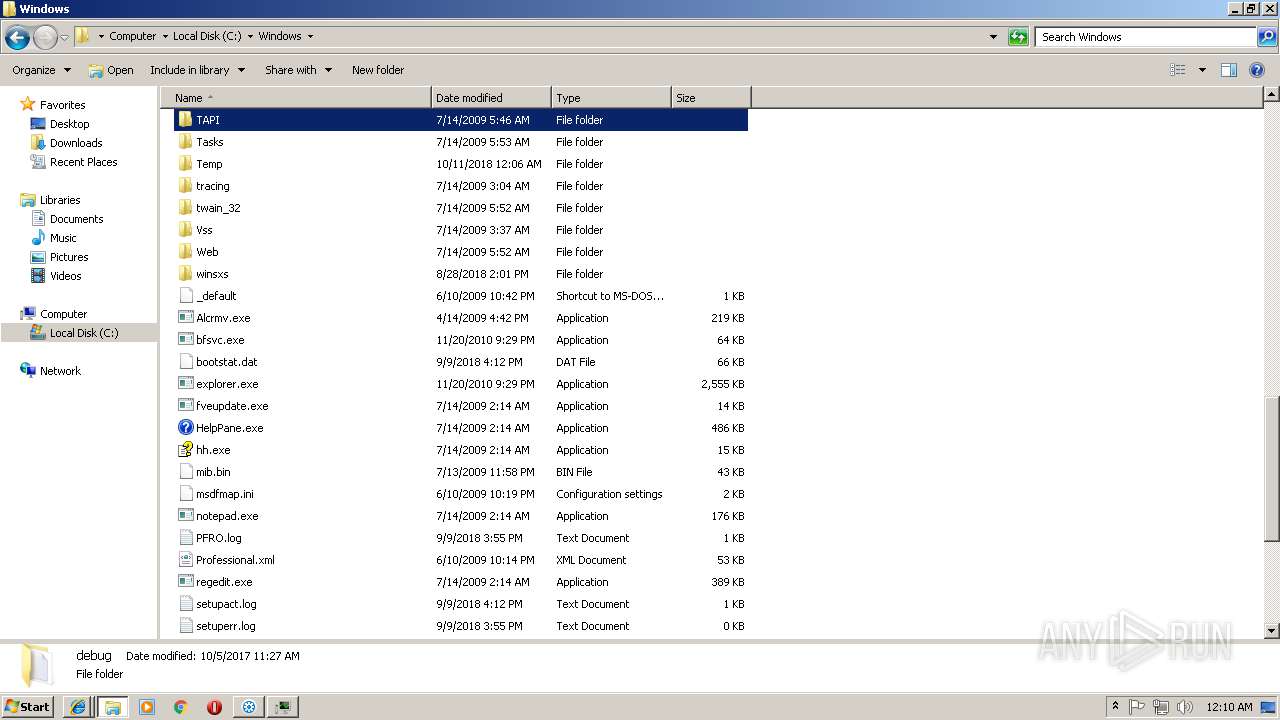This screenshot has height=720, width=1280.
Task: Select the PFRO.log file
Action: coord(460,538)
